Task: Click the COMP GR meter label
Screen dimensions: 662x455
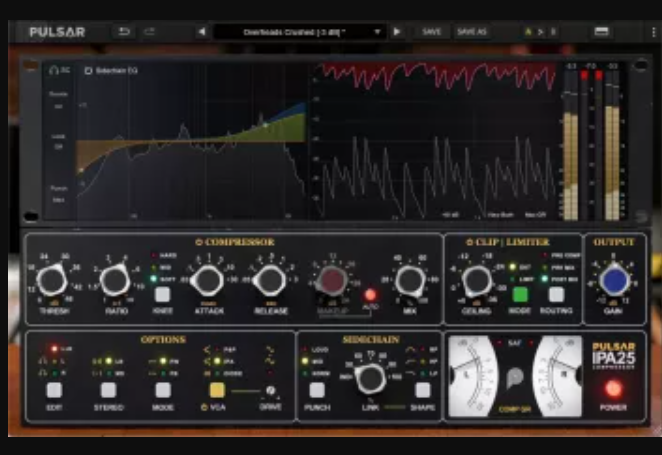Action: tap(515, 409)
